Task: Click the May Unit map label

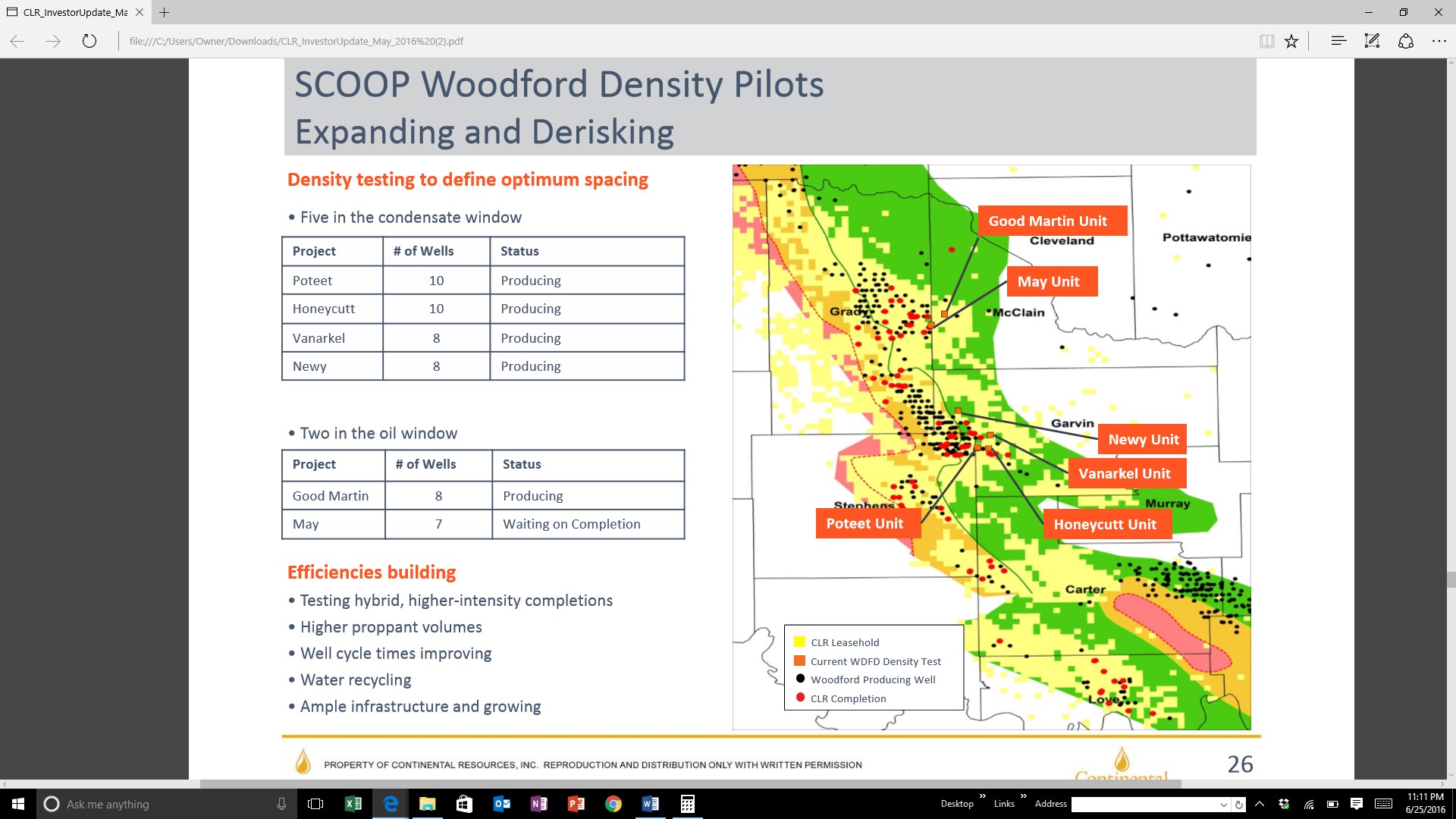Action: coord(1052,281)
